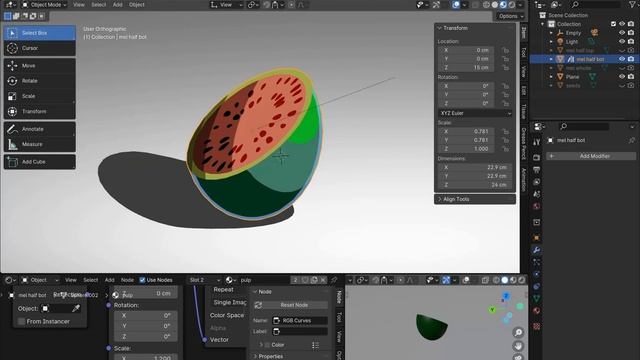Click the pin icon in node editor header

pyautogui.click(x=334, y=280)
